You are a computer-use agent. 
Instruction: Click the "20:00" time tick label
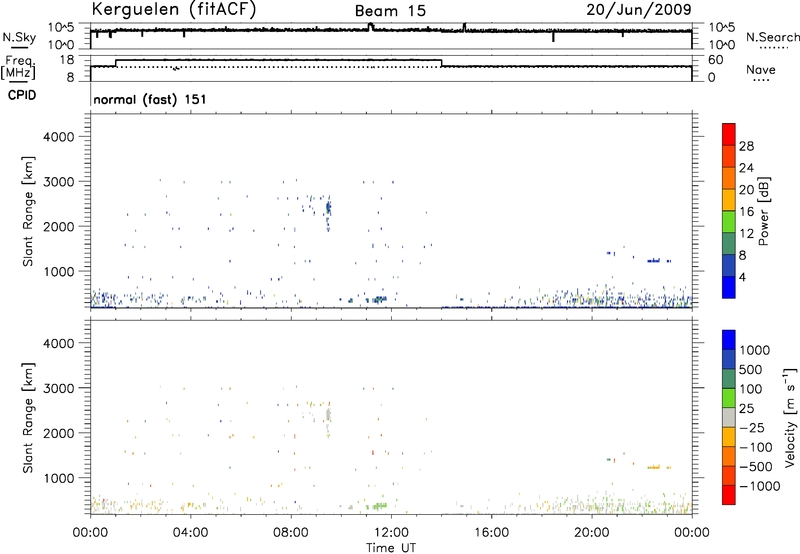click(592, 533)
